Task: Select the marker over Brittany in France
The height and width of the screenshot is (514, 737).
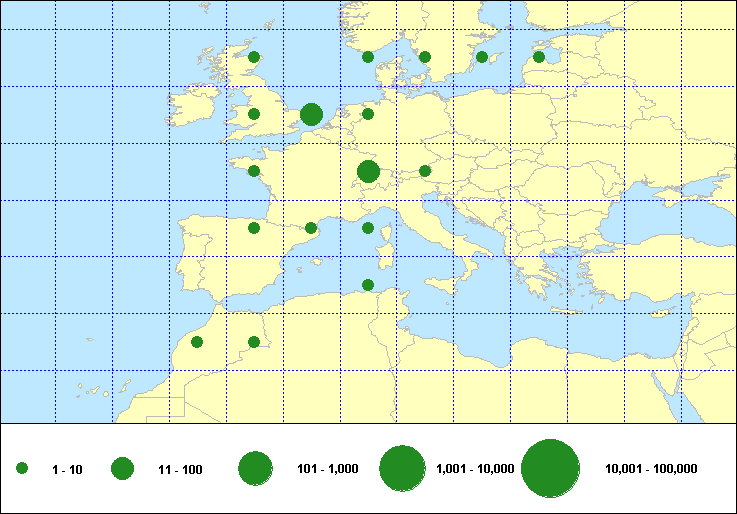Action: tap(254, 171)
